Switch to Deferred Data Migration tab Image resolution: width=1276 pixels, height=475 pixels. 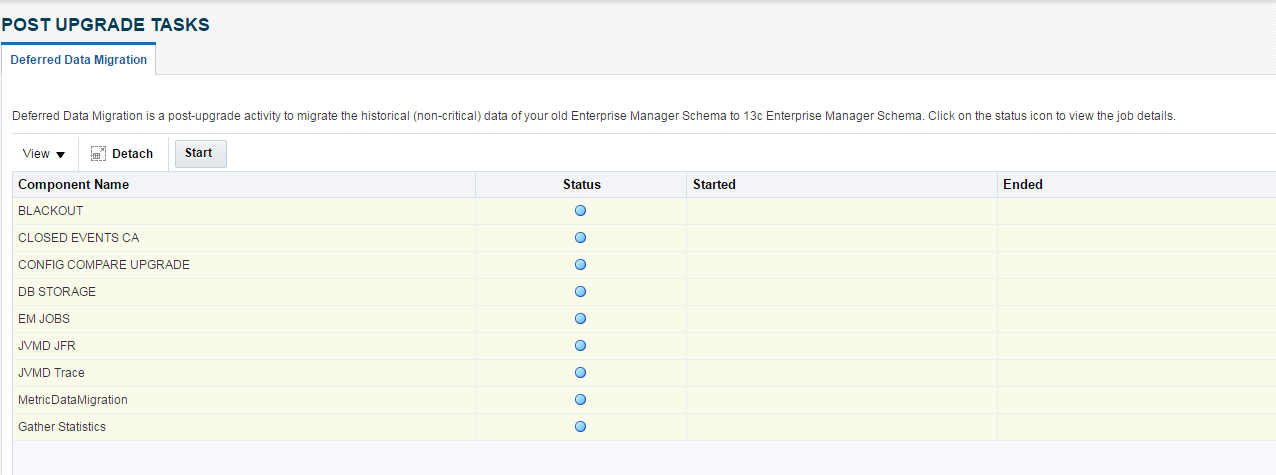pyautogui.click(x=79, y=60)
